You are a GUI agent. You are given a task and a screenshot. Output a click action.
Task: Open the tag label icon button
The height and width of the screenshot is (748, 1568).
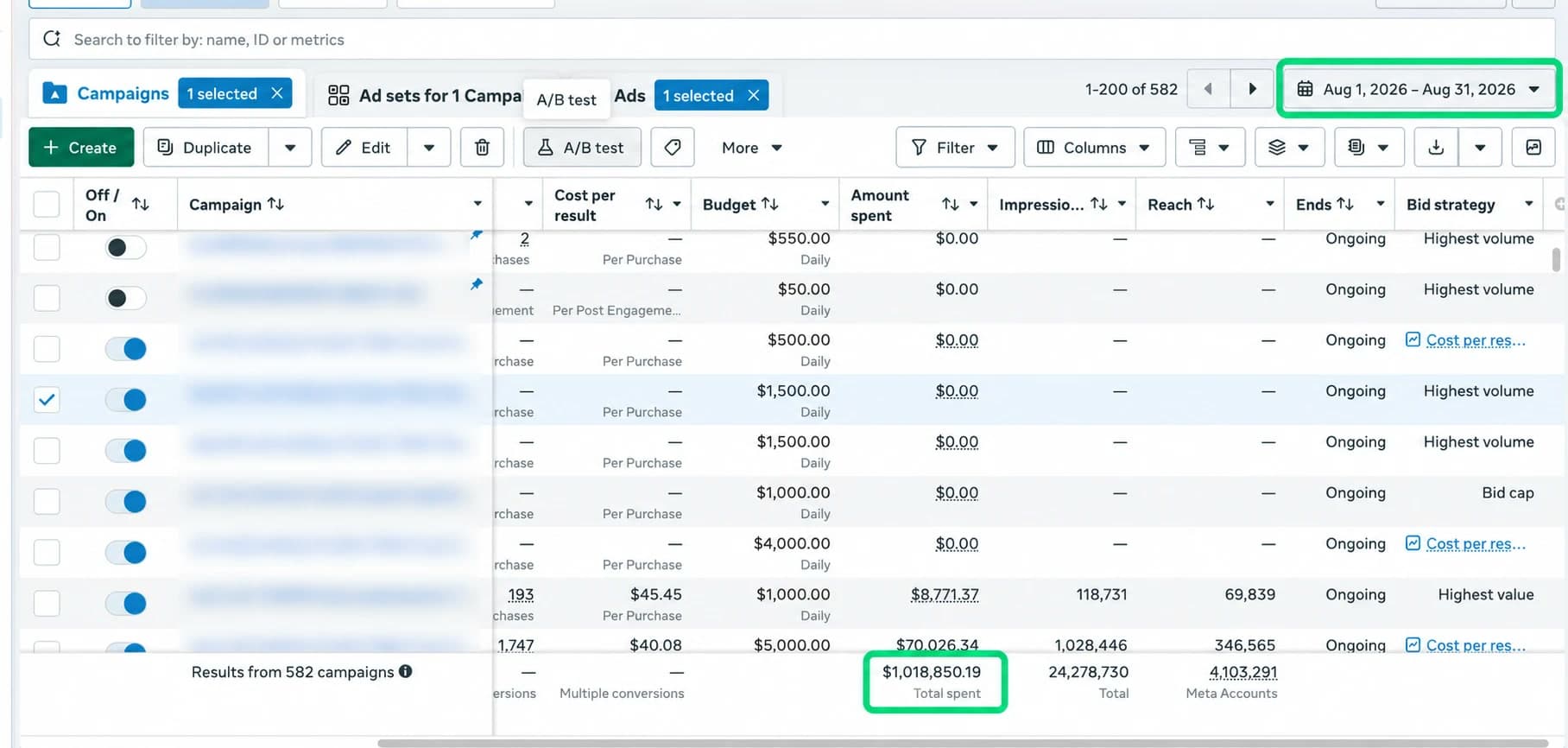(673, 148)
